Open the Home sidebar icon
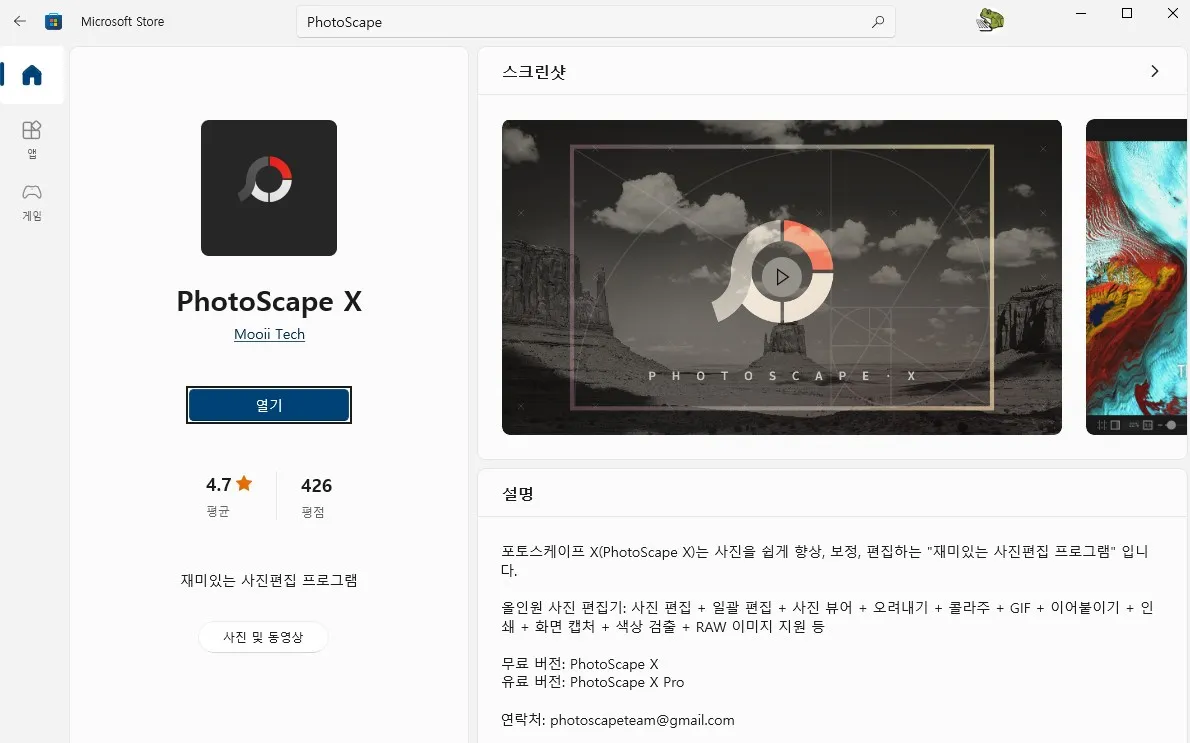Image resolution: width=1190 pixels, height=743 pixels. [x=32, y=75]
